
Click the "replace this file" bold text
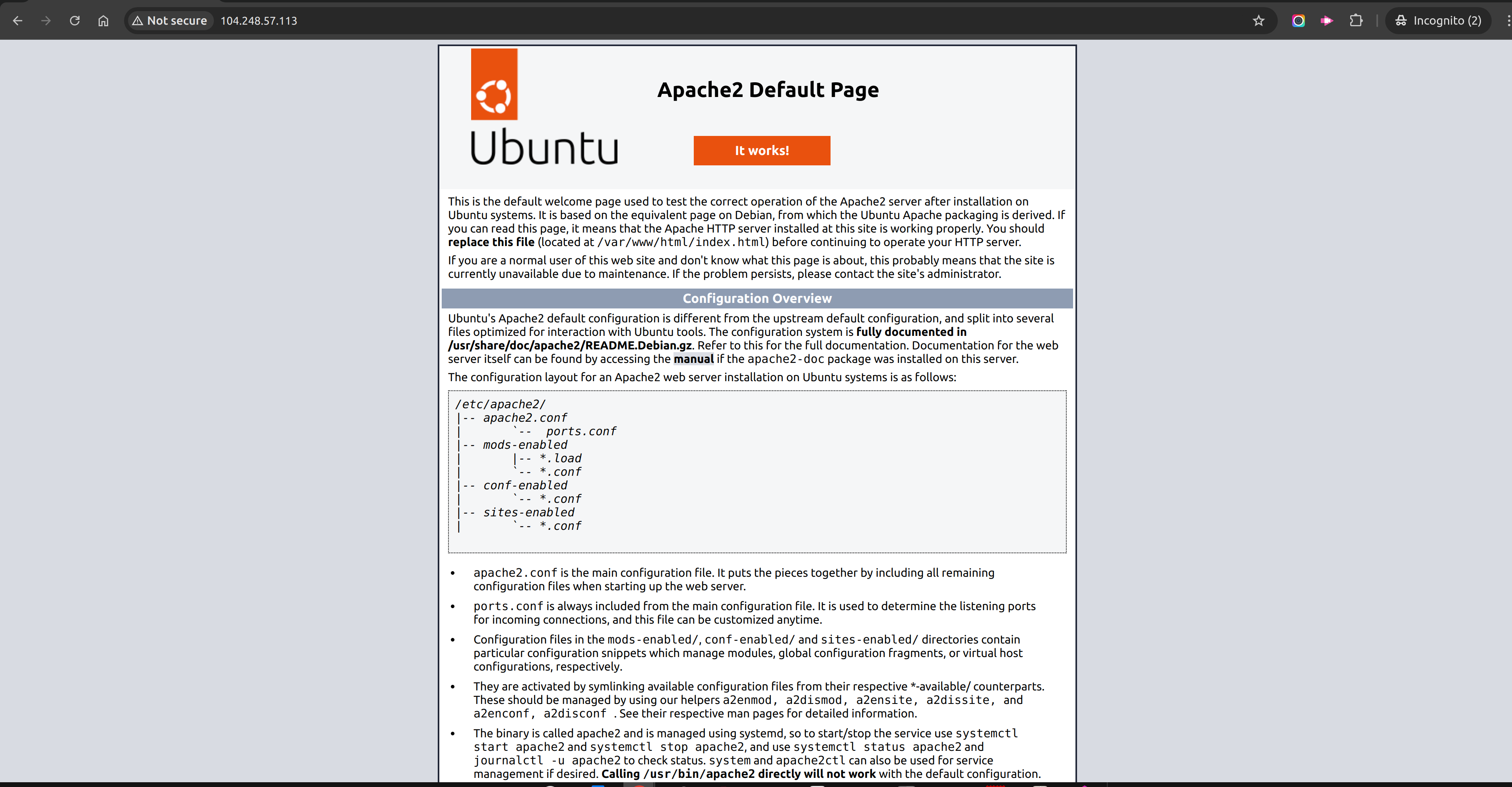tap(491, 242)
